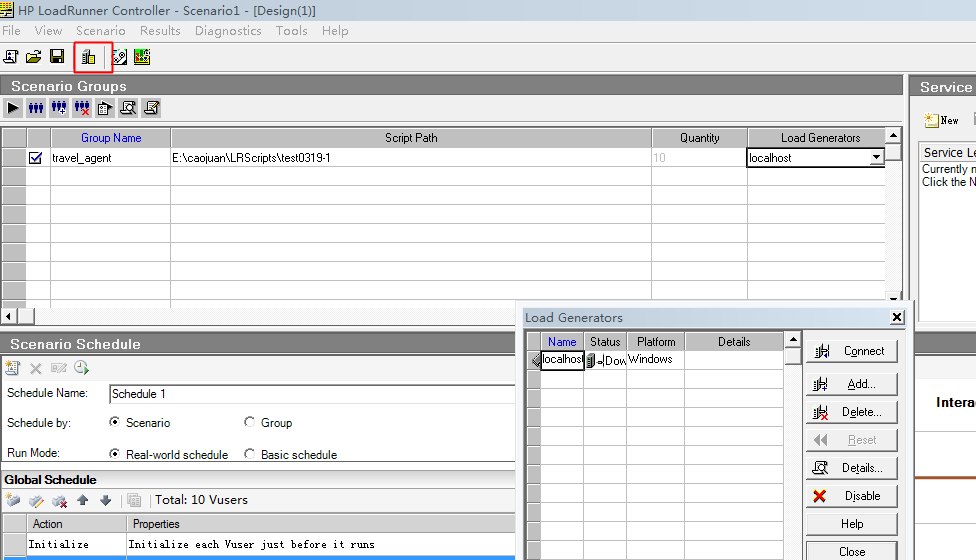This screenshot has height=560, width=976.
Task: Click the Group Name column header
Action: [x=111, y=138]
